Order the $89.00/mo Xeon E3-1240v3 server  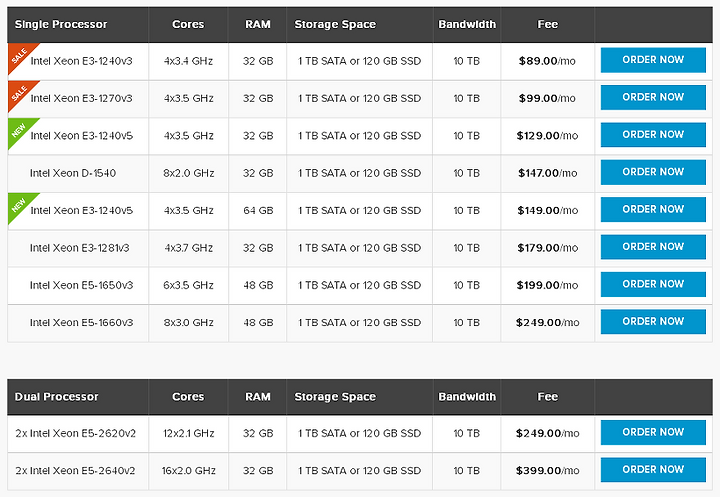(653, 60)
